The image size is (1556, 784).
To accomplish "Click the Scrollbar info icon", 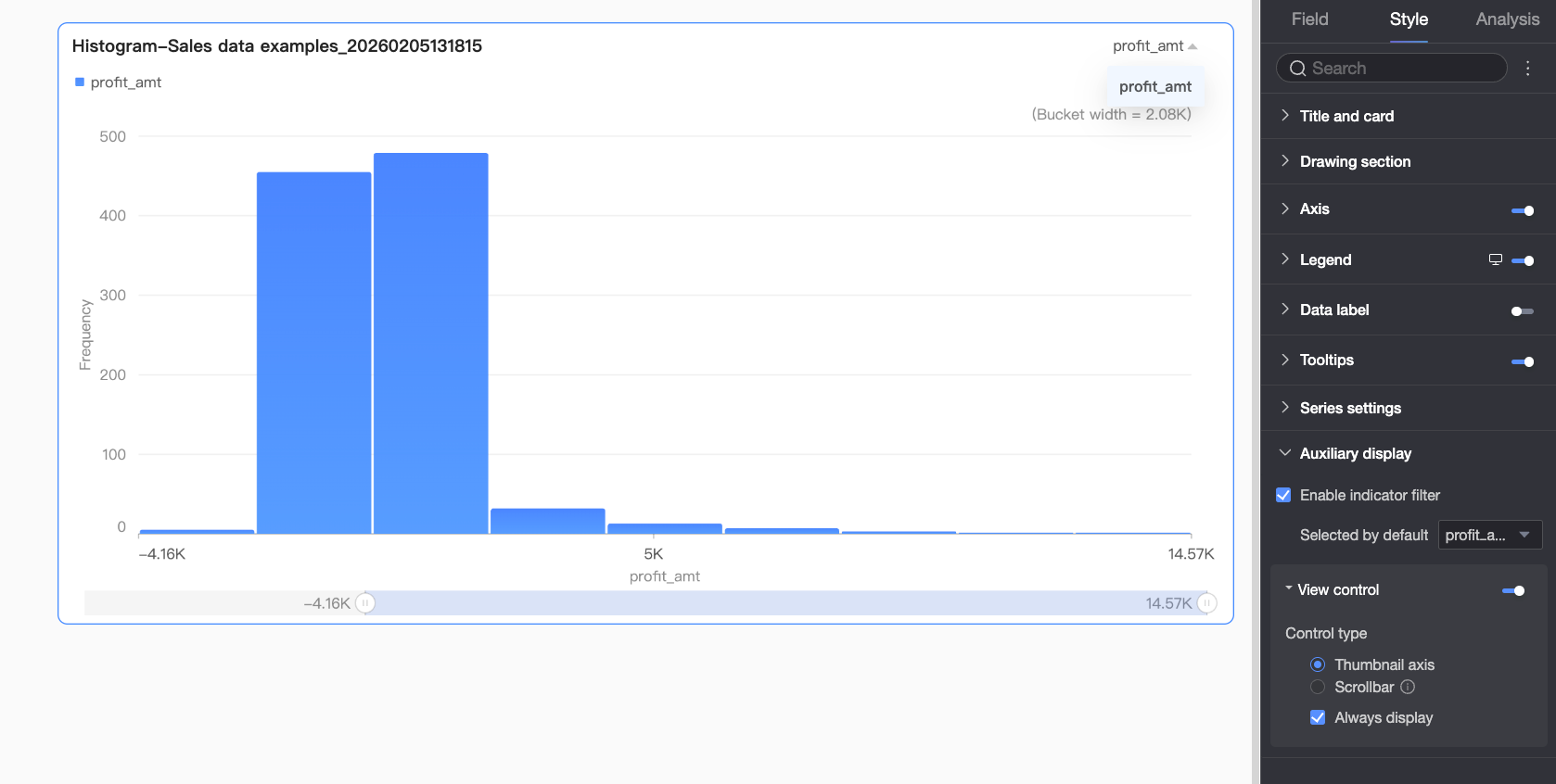I will [x=1408, y=687].
